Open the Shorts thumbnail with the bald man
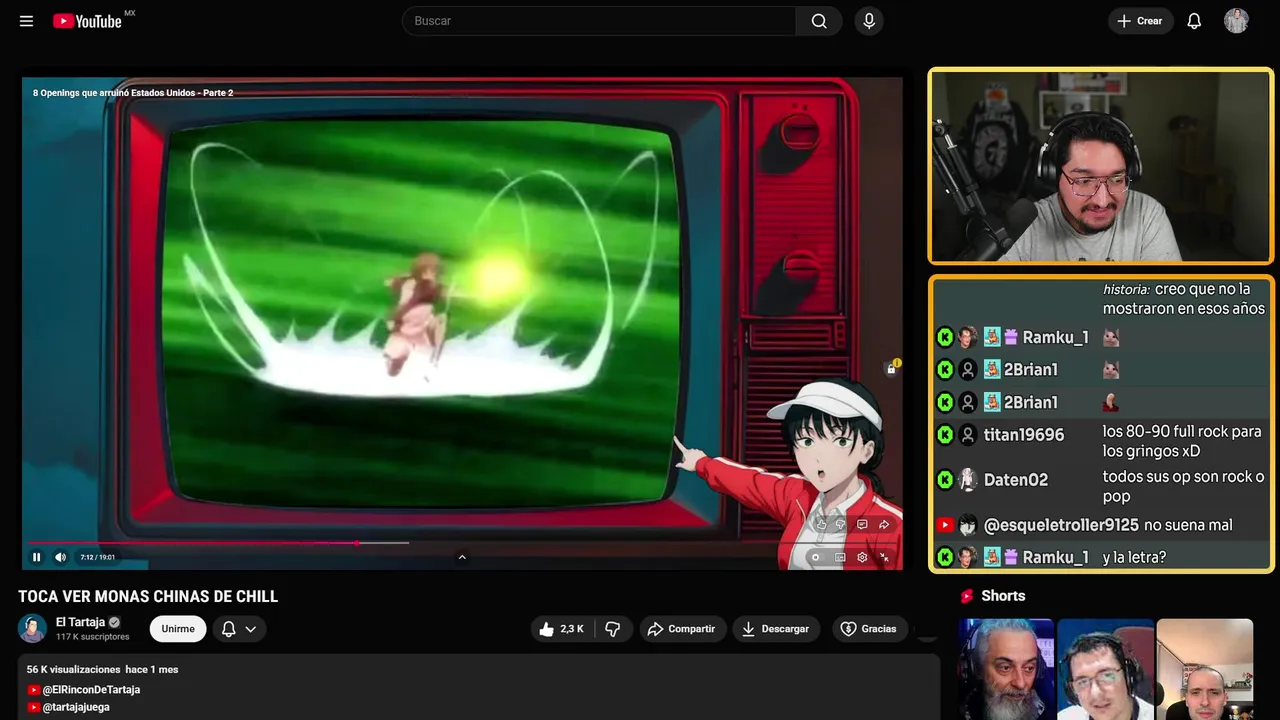Viewport: 1280px width, 720px height. (1204, 669)
